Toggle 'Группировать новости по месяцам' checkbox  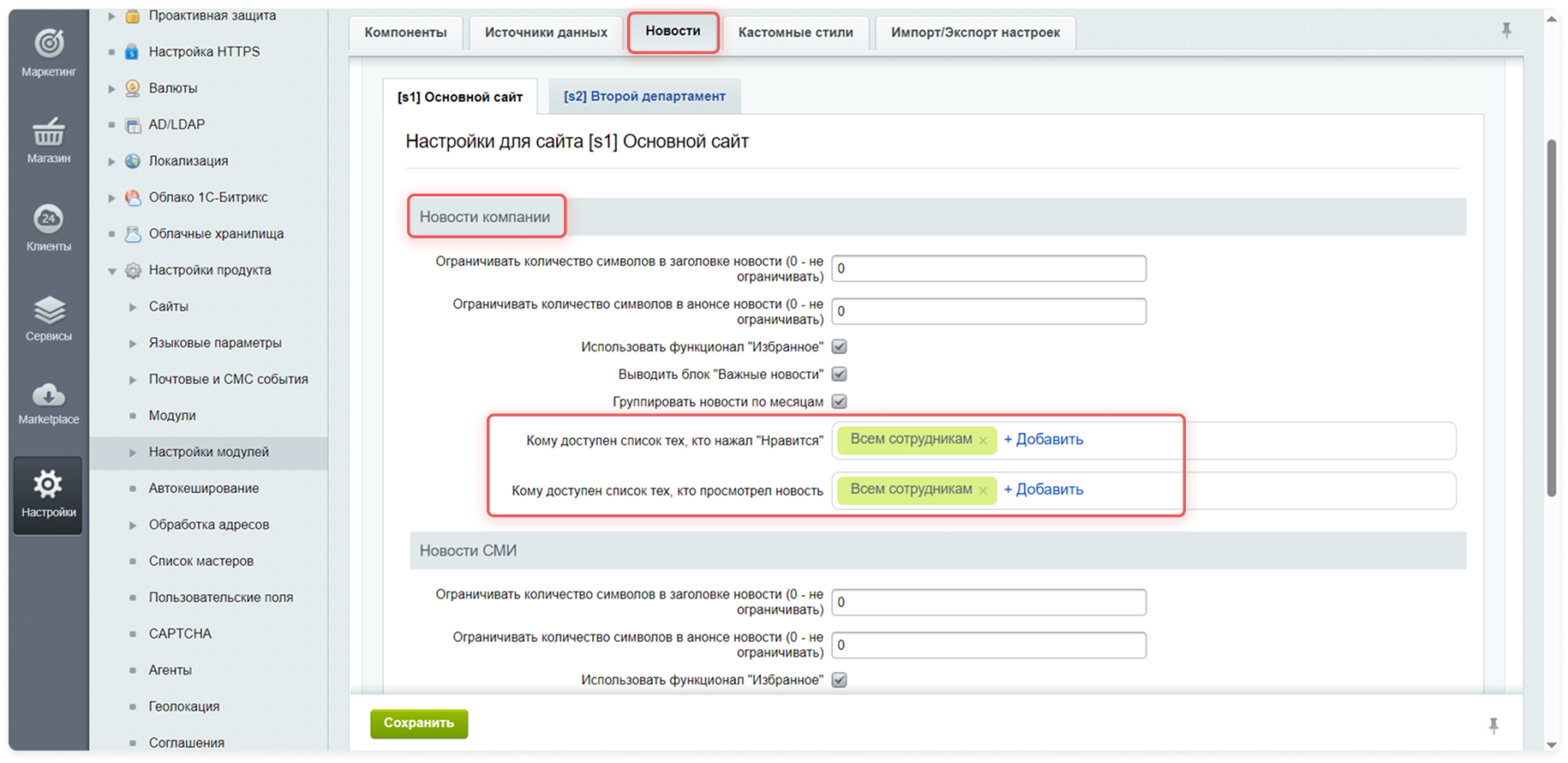point(840,402)
